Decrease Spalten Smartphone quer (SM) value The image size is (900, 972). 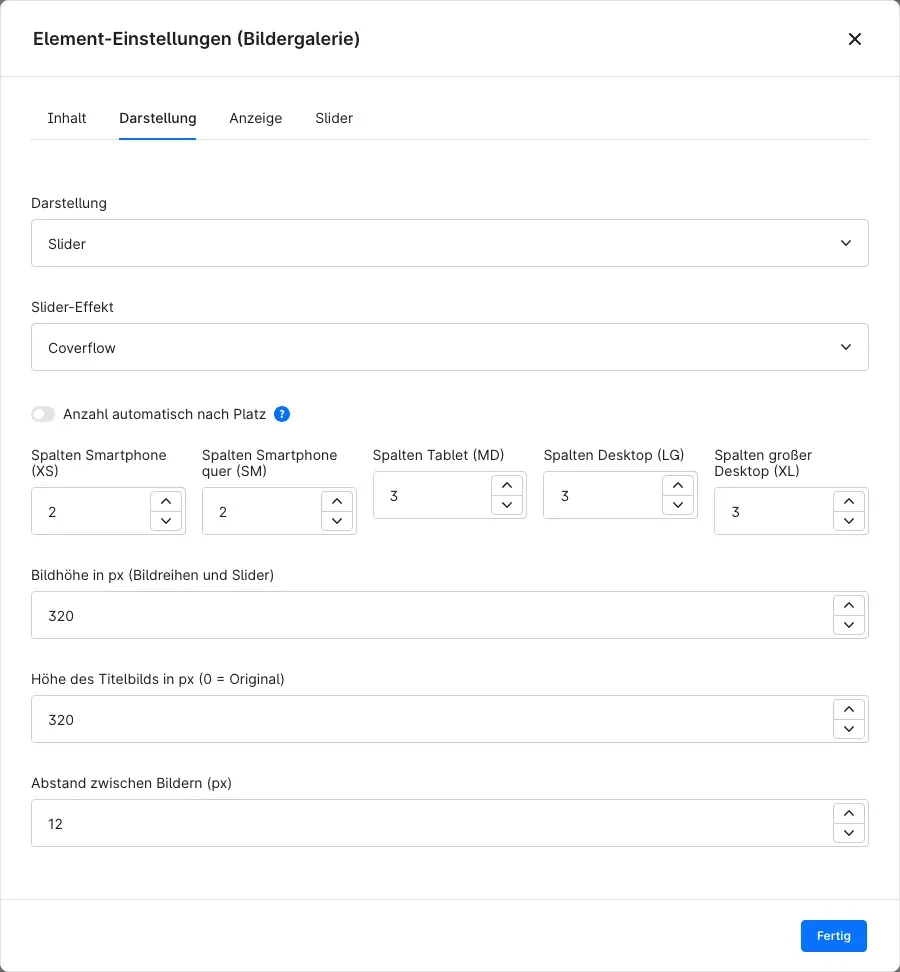point(337,521)
